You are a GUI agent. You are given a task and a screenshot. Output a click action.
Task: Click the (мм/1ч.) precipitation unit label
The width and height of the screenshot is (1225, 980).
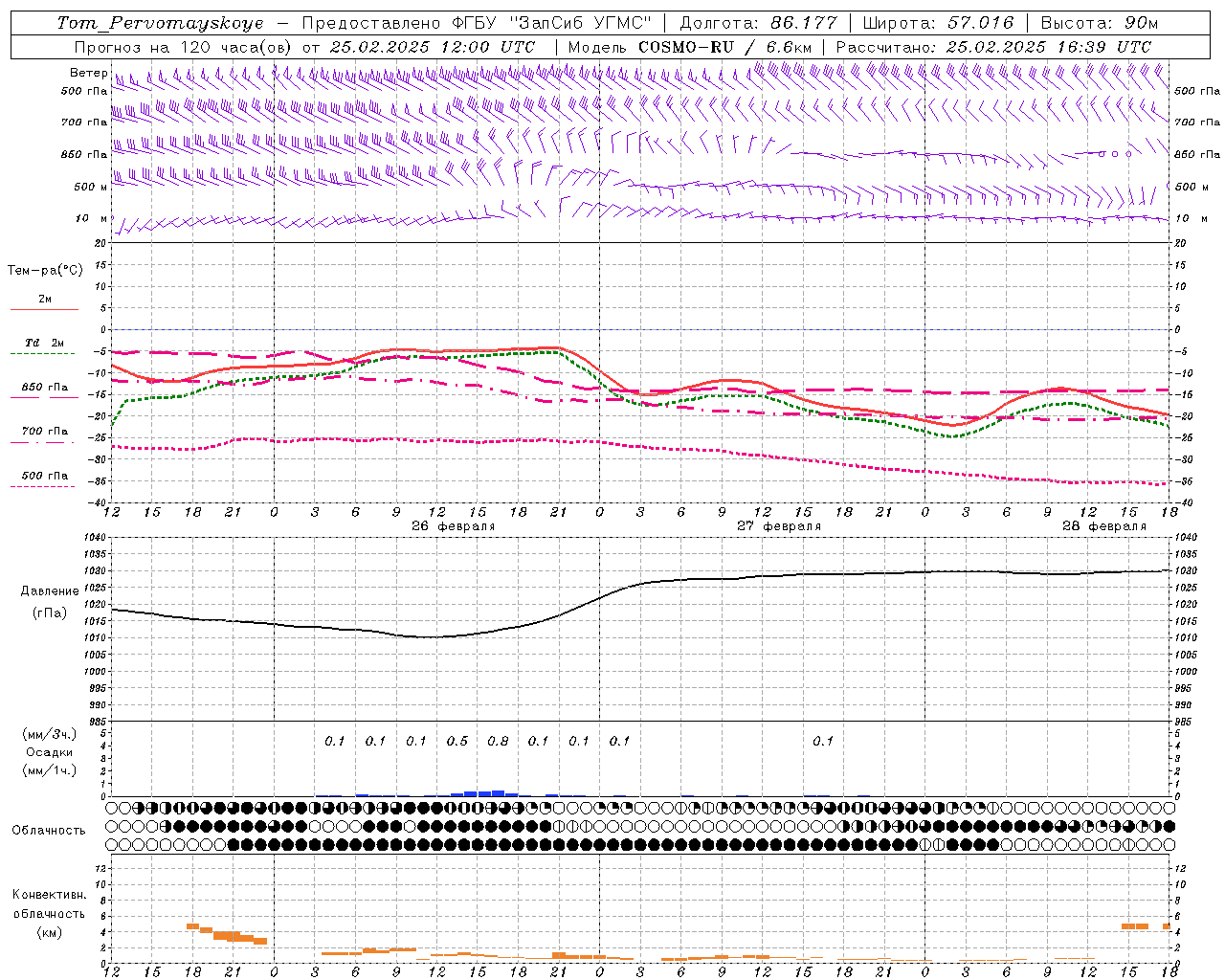50,770
